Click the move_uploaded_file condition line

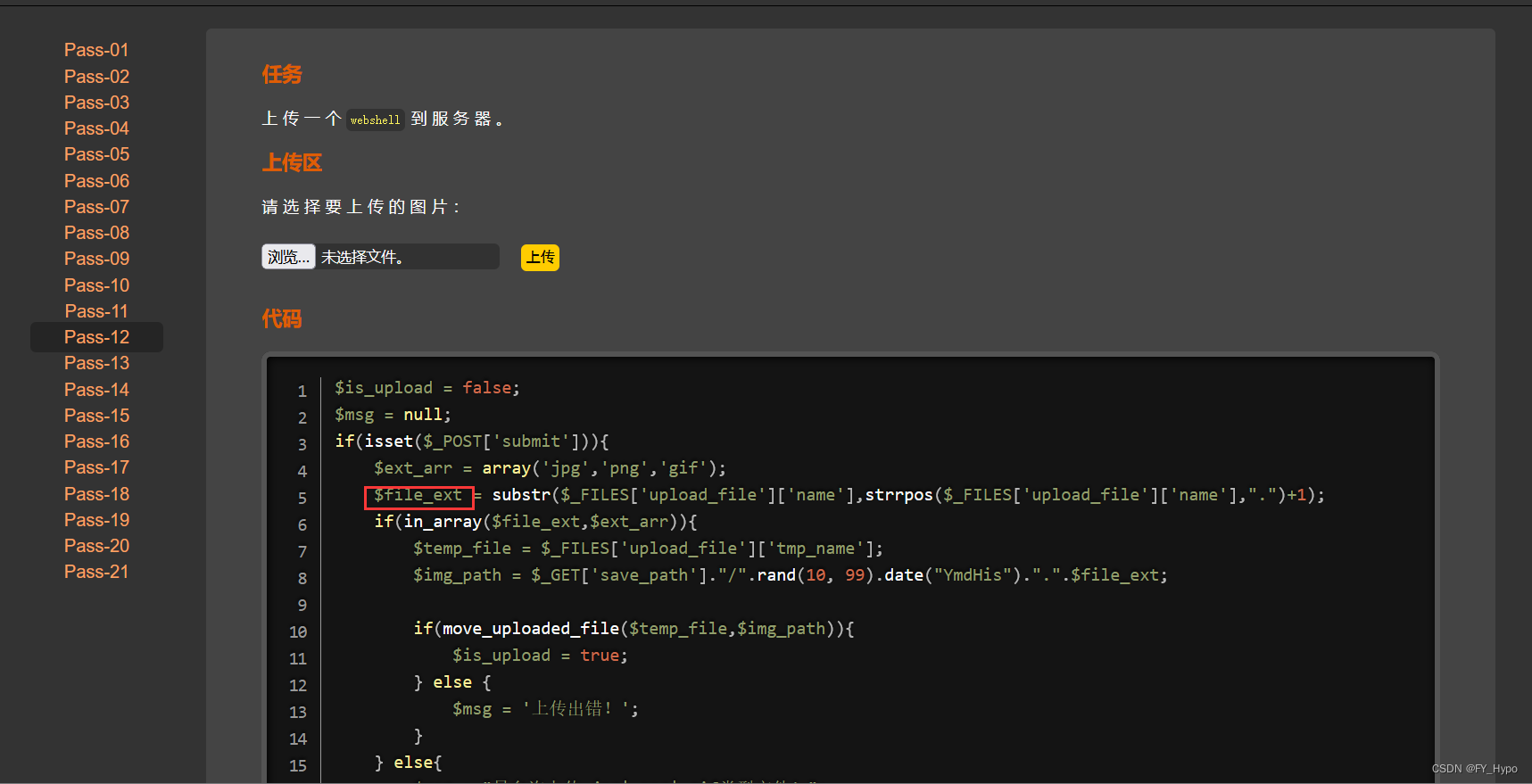point(634,629)
